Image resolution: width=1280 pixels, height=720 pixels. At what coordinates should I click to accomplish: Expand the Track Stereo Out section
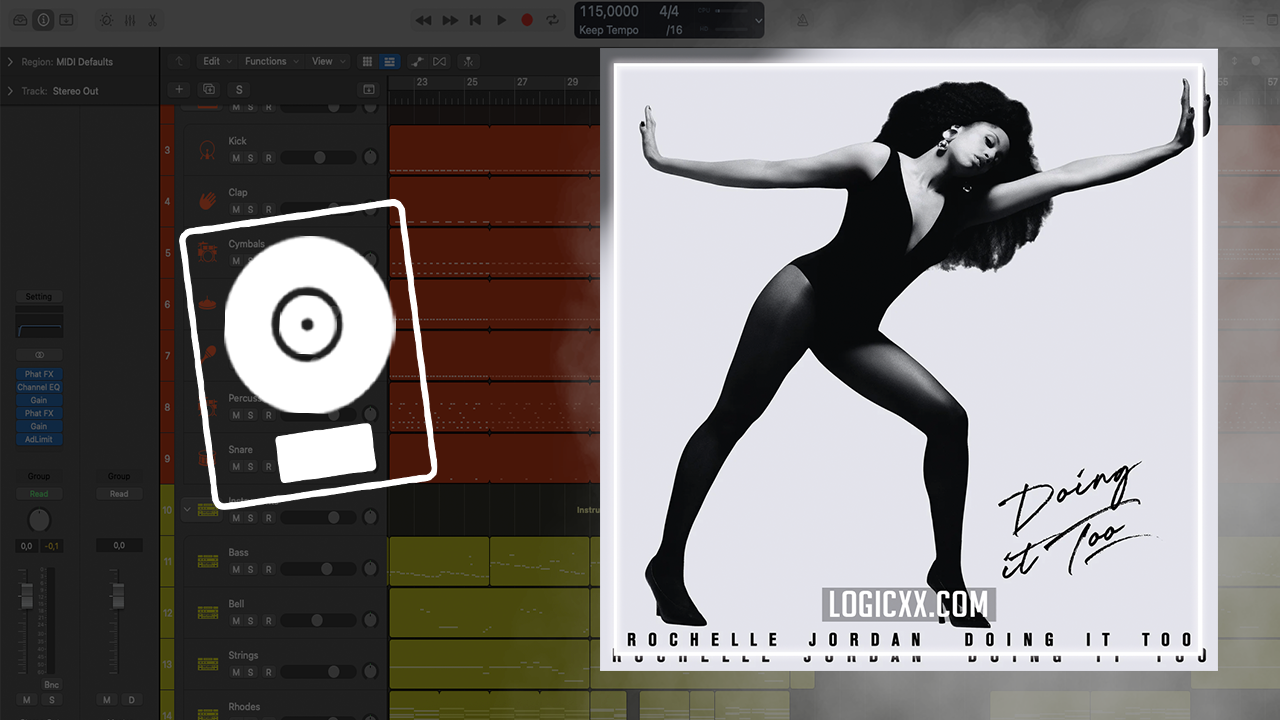click(x=10, y=91)
